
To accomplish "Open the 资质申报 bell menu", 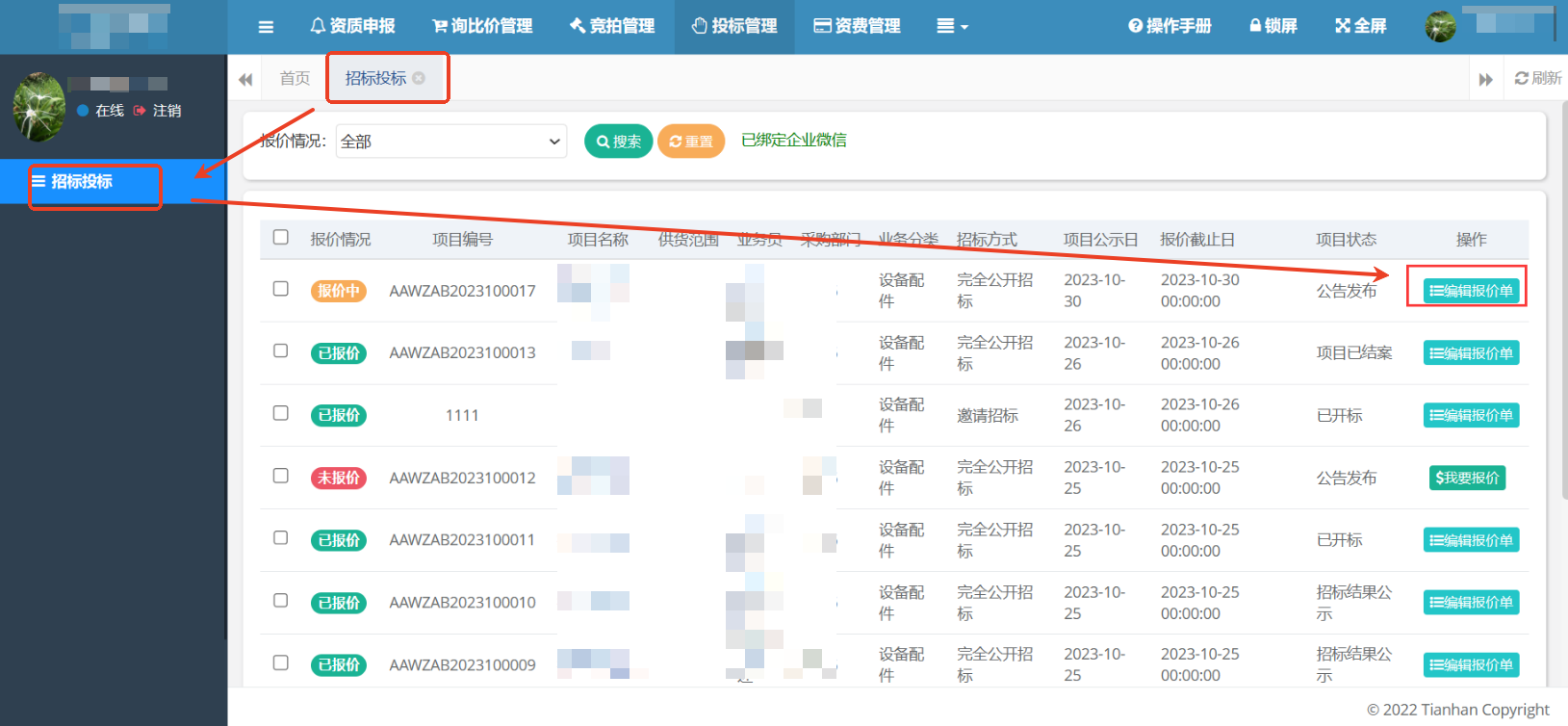I will pos(352,26).
